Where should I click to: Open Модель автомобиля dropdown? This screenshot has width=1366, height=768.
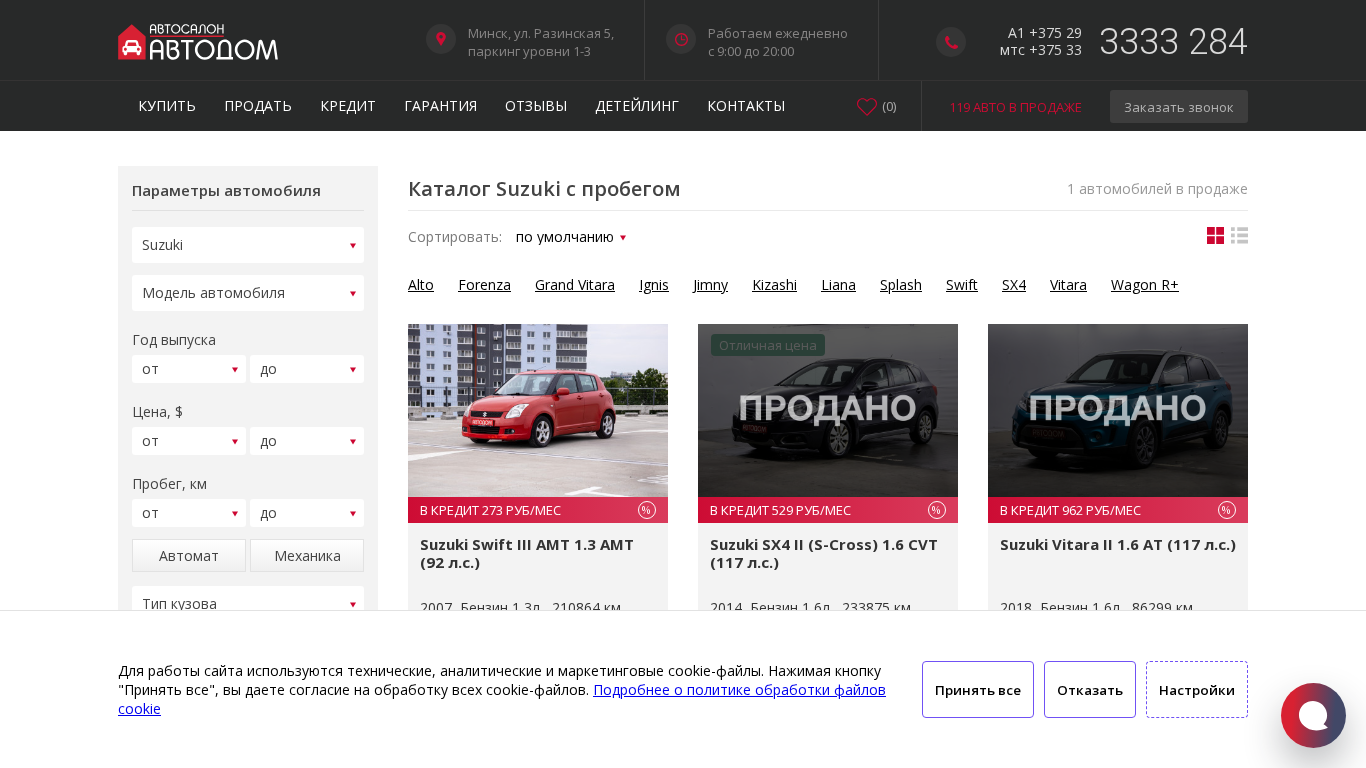coord(248,293)
